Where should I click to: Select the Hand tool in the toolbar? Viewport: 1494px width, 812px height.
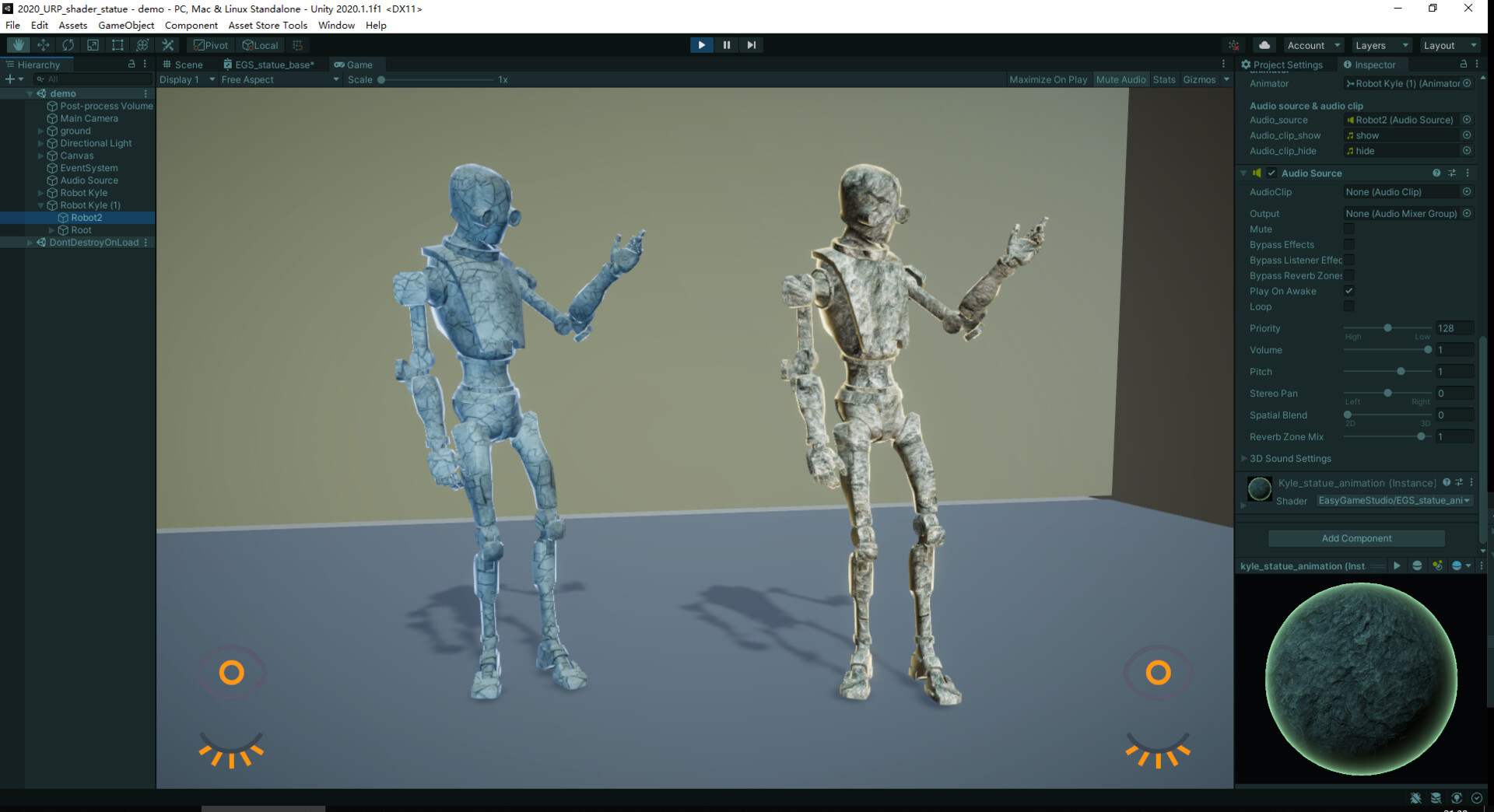coord(17,45)
